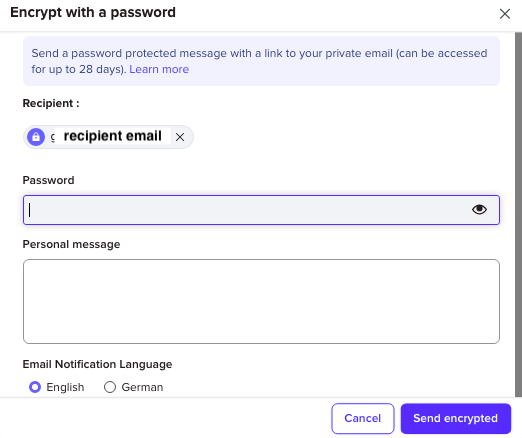Click the English label text
Screen dimensions: 522x438
tap(65, 387)
